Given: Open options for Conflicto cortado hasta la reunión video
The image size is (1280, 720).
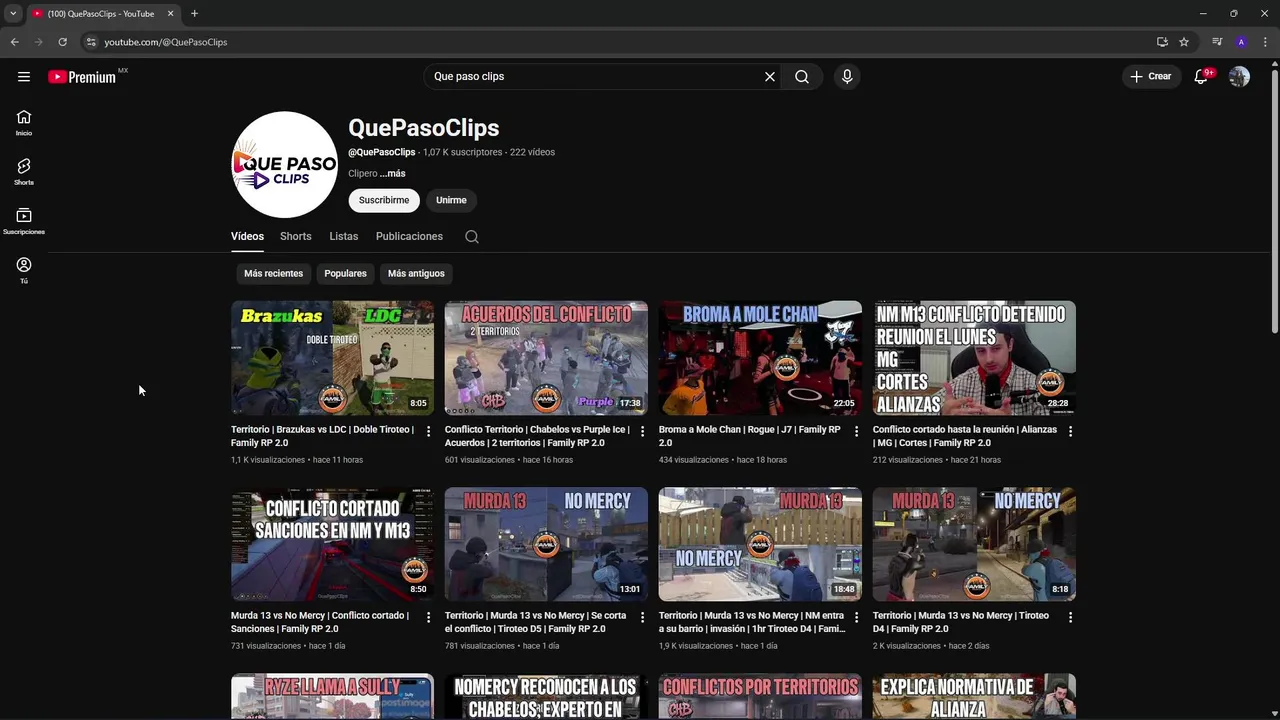Looking at the screenshot, I should click(x=1070, y=431).
